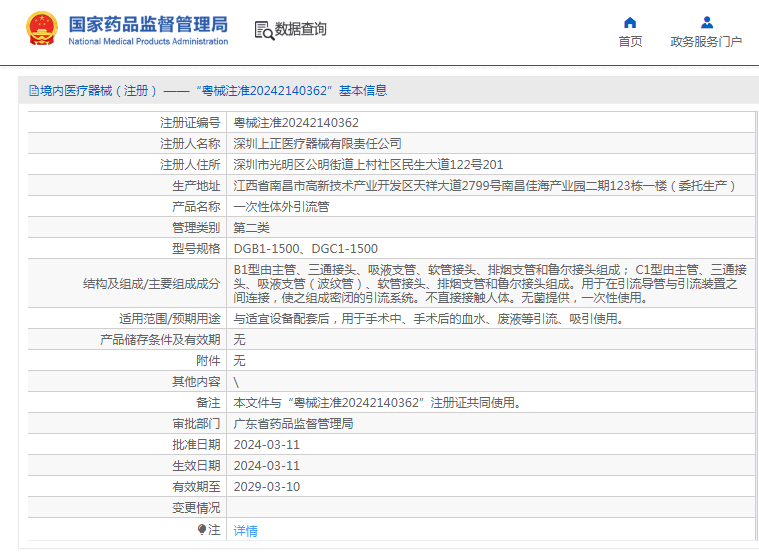Open 政务服务门户 via the user icon
Screen dimensions: 759x553
[x=707, y=22]
